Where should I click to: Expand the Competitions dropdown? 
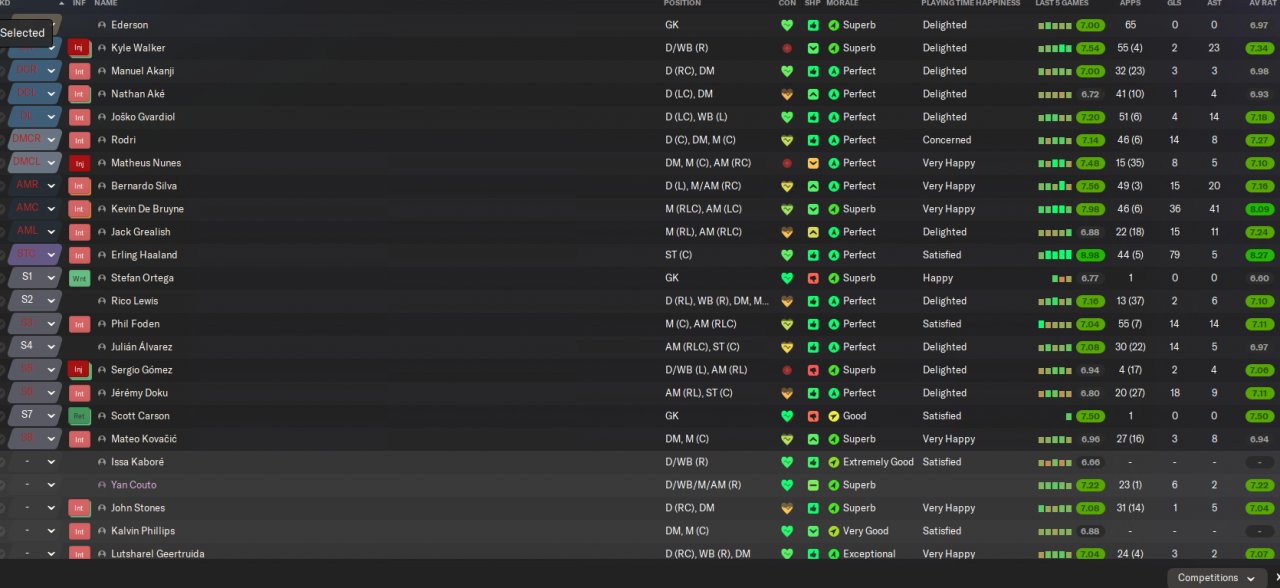[x=1217, y=578]
